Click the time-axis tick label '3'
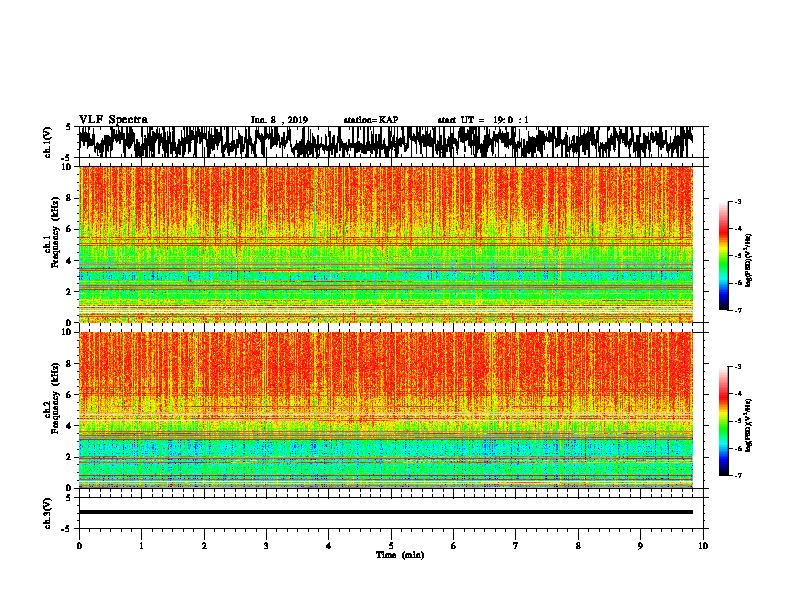This screenshot has width=792, height=612. [x=266, y=546]
